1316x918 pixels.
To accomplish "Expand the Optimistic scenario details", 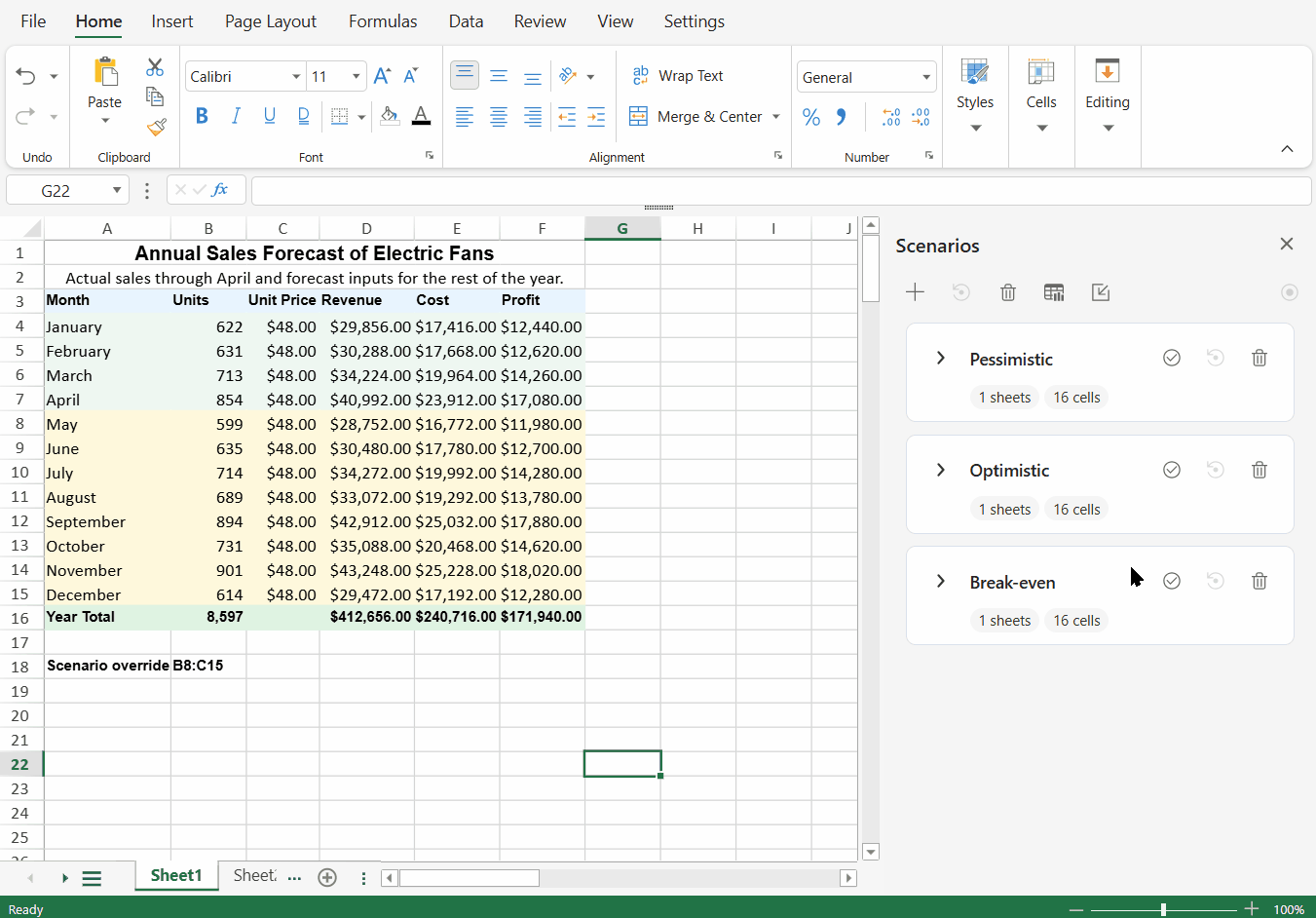I will 940,470.
